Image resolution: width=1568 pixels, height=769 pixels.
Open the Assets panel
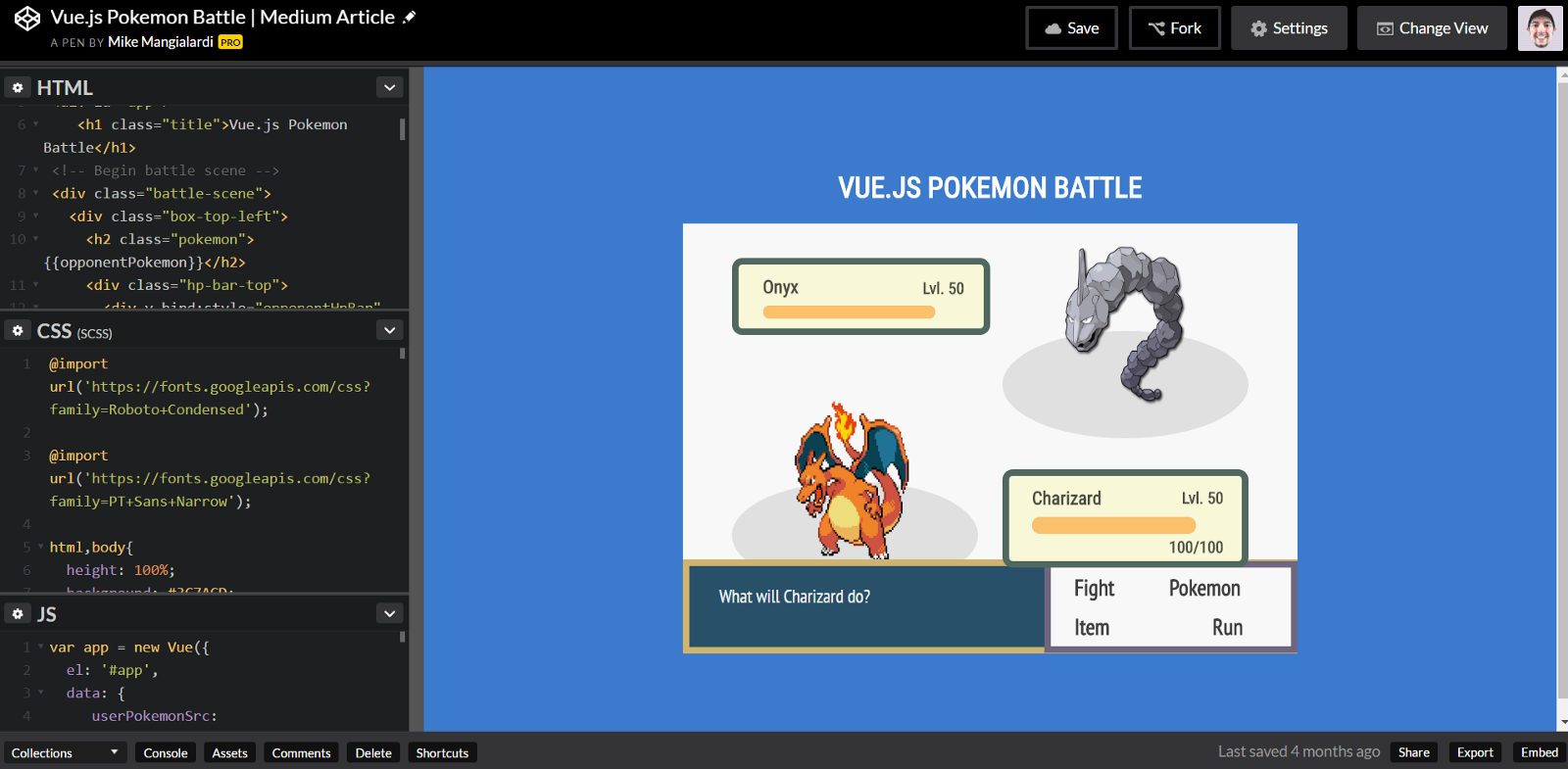[230, 752]
